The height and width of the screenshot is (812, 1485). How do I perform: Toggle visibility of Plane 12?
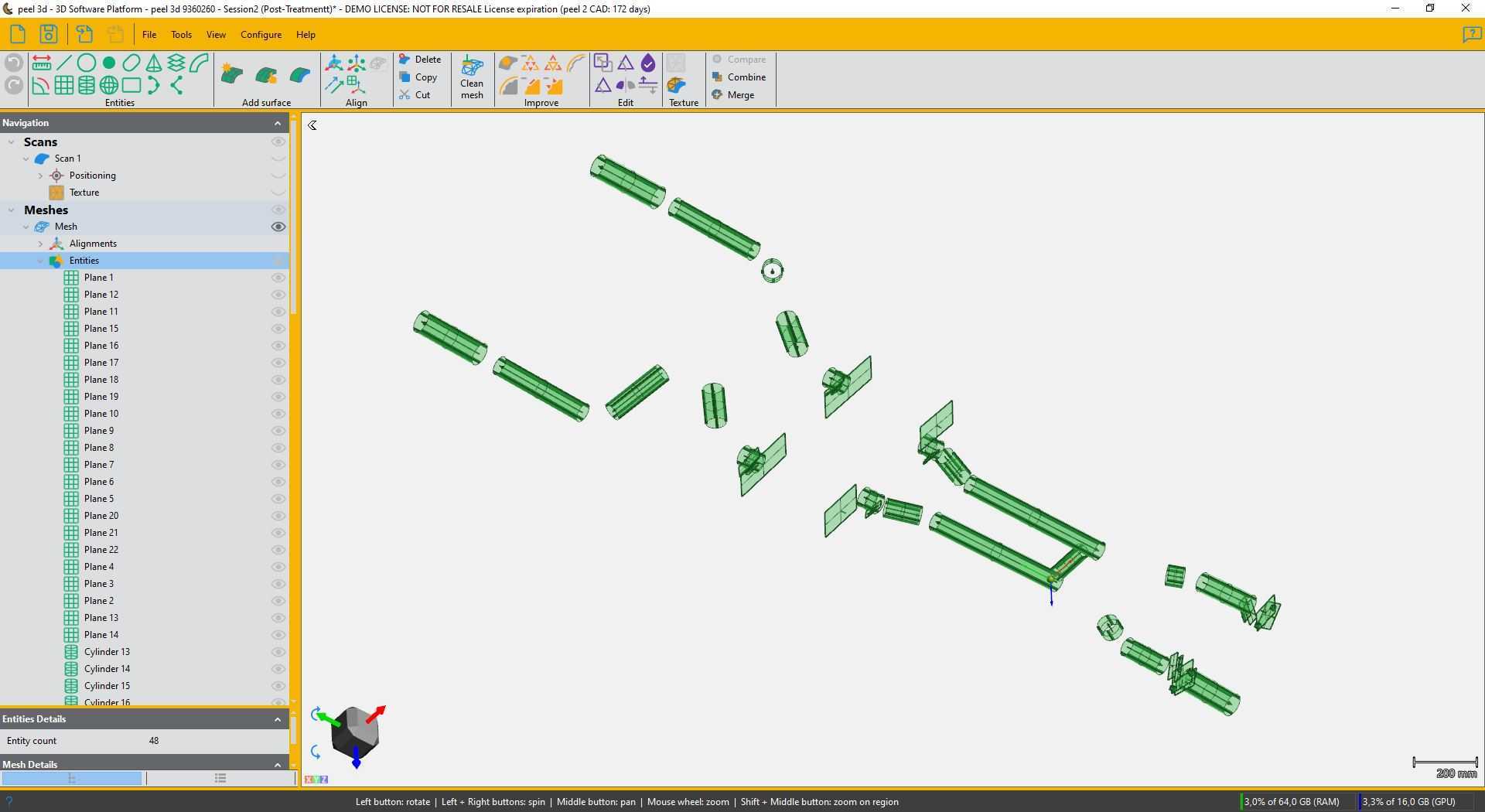pyautogui.click(x=278, y=295)
